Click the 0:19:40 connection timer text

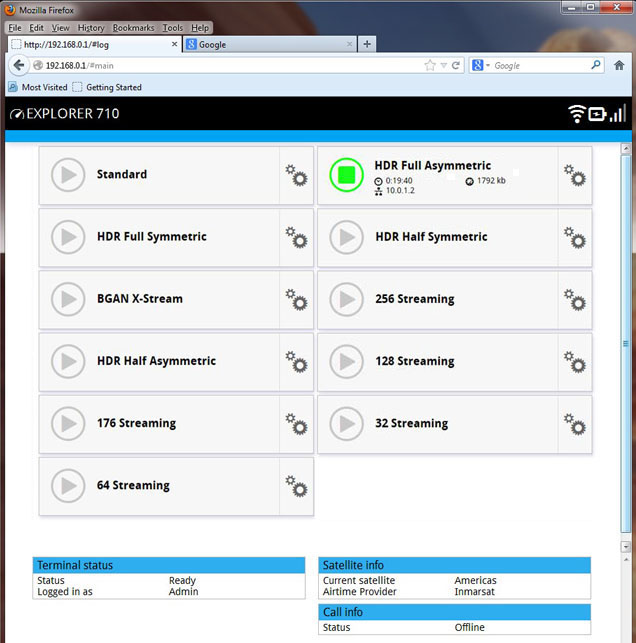(x=399, y=181)
